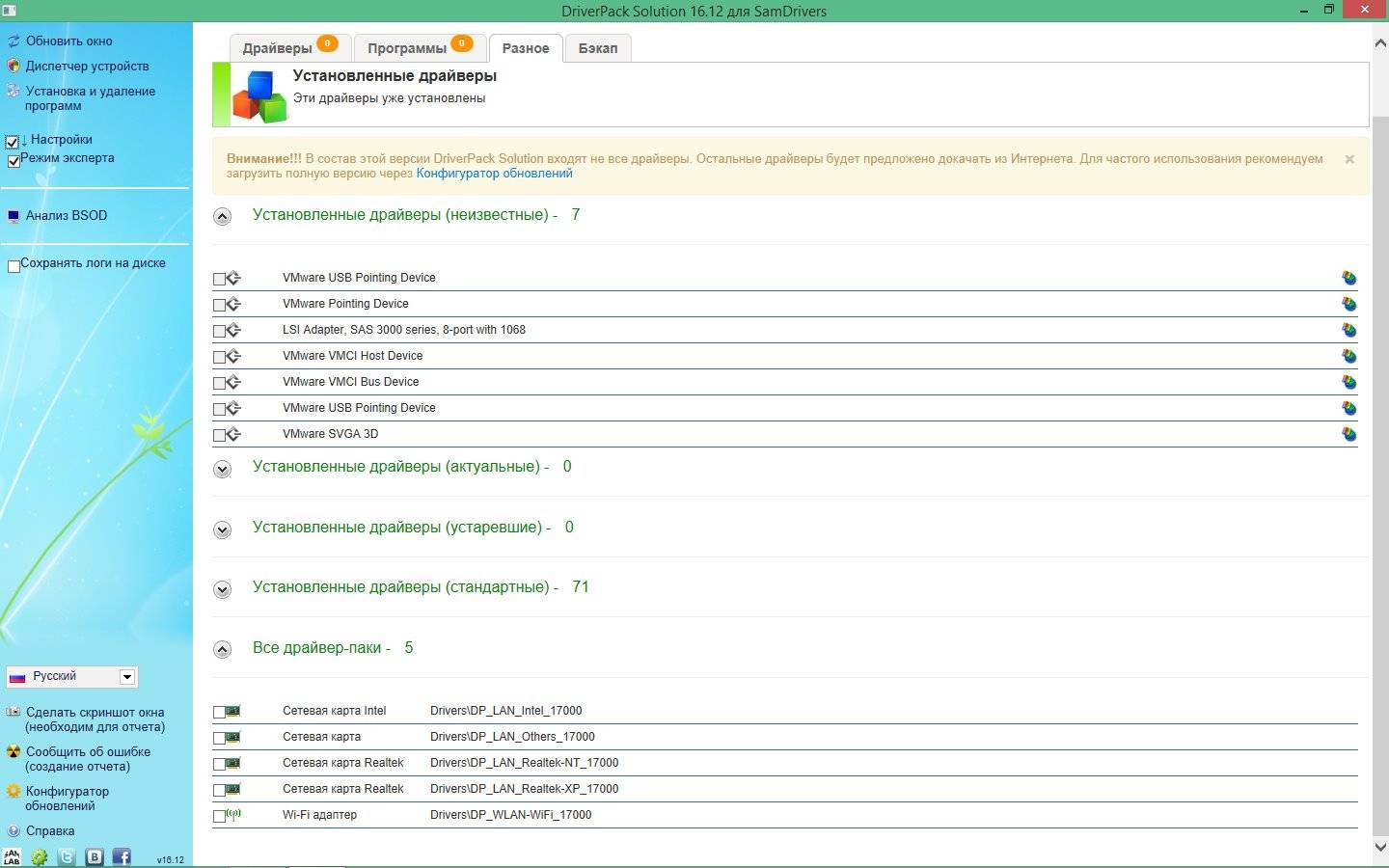Expand Установленные драйверы (актуальные) section
The width and height of the screenshot is (1389, 868).
tap(222, 470)
